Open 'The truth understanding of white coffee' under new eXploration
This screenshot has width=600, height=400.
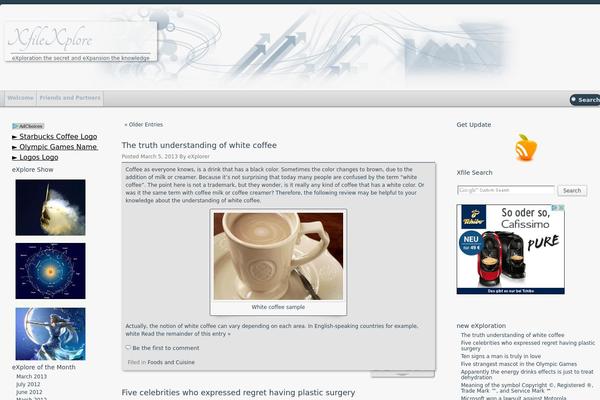tap(512, 335)
